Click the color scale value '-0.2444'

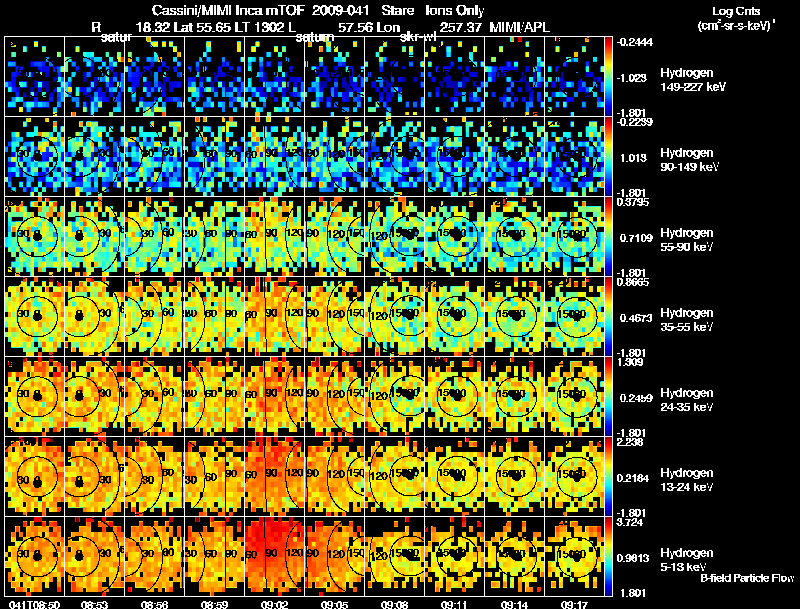point(634,42)
